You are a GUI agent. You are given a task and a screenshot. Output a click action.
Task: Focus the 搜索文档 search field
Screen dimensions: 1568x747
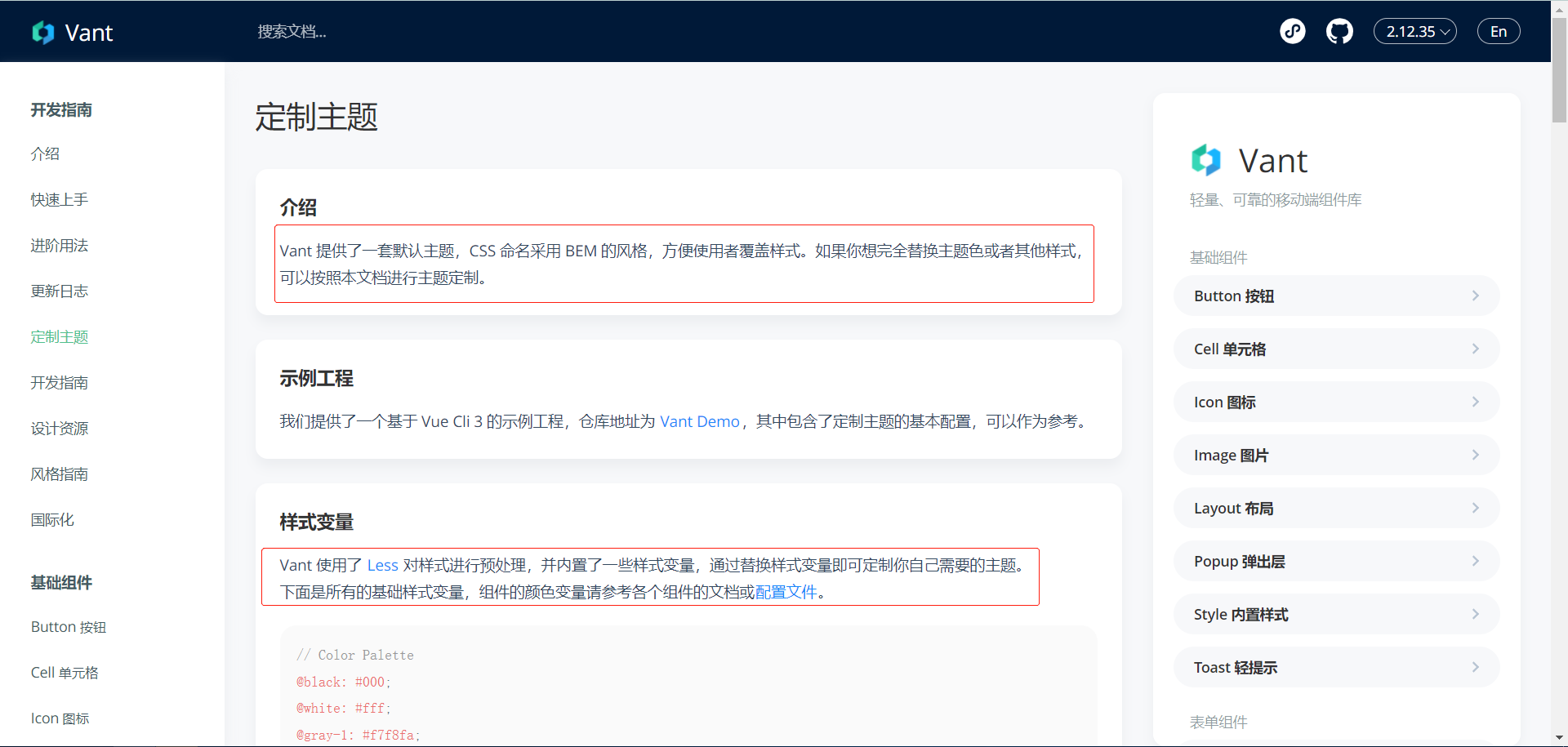[x=292, y=31]
